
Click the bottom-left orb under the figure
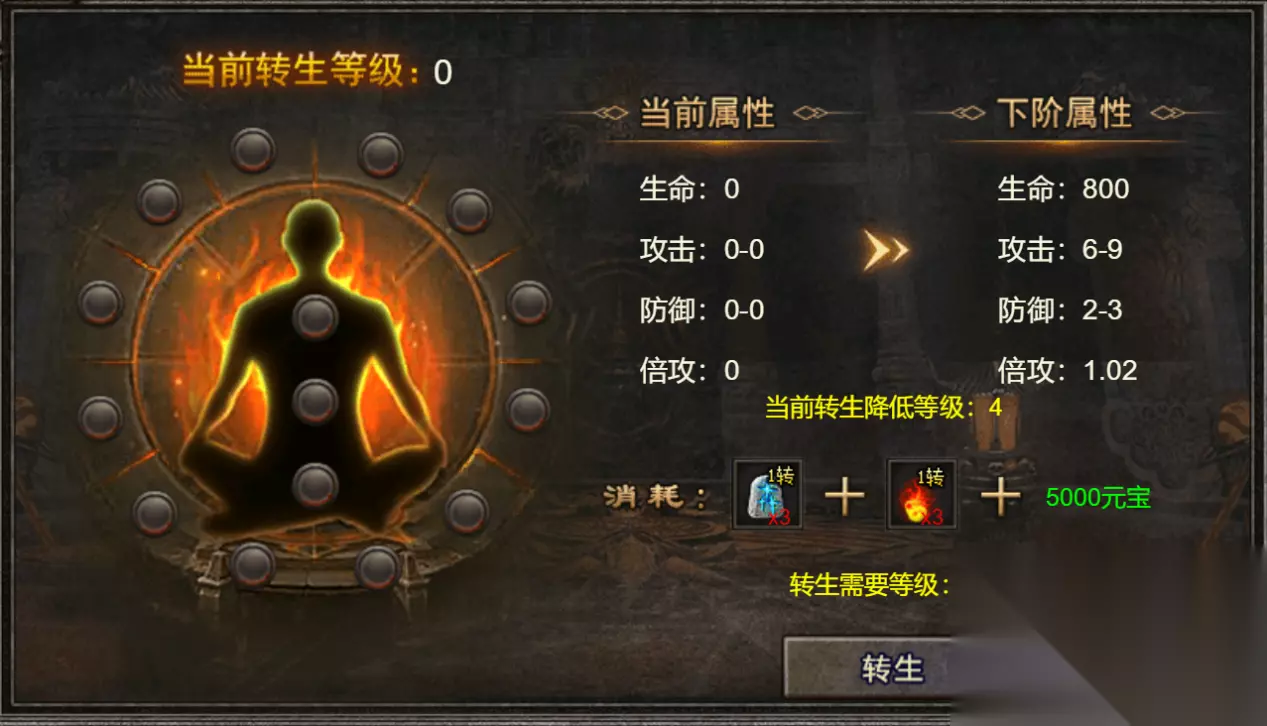[x=252, y=565]
